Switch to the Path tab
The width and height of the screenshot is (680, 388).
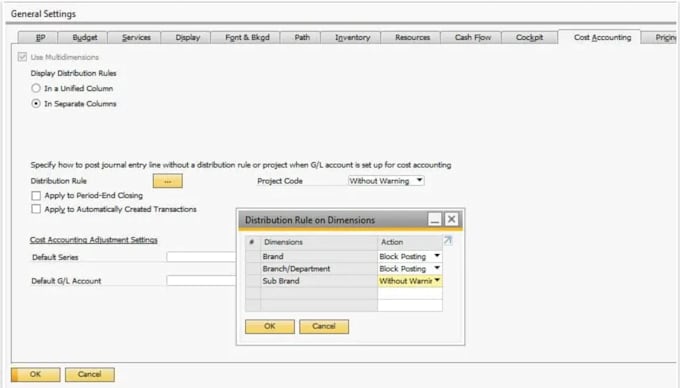point(302,38)
